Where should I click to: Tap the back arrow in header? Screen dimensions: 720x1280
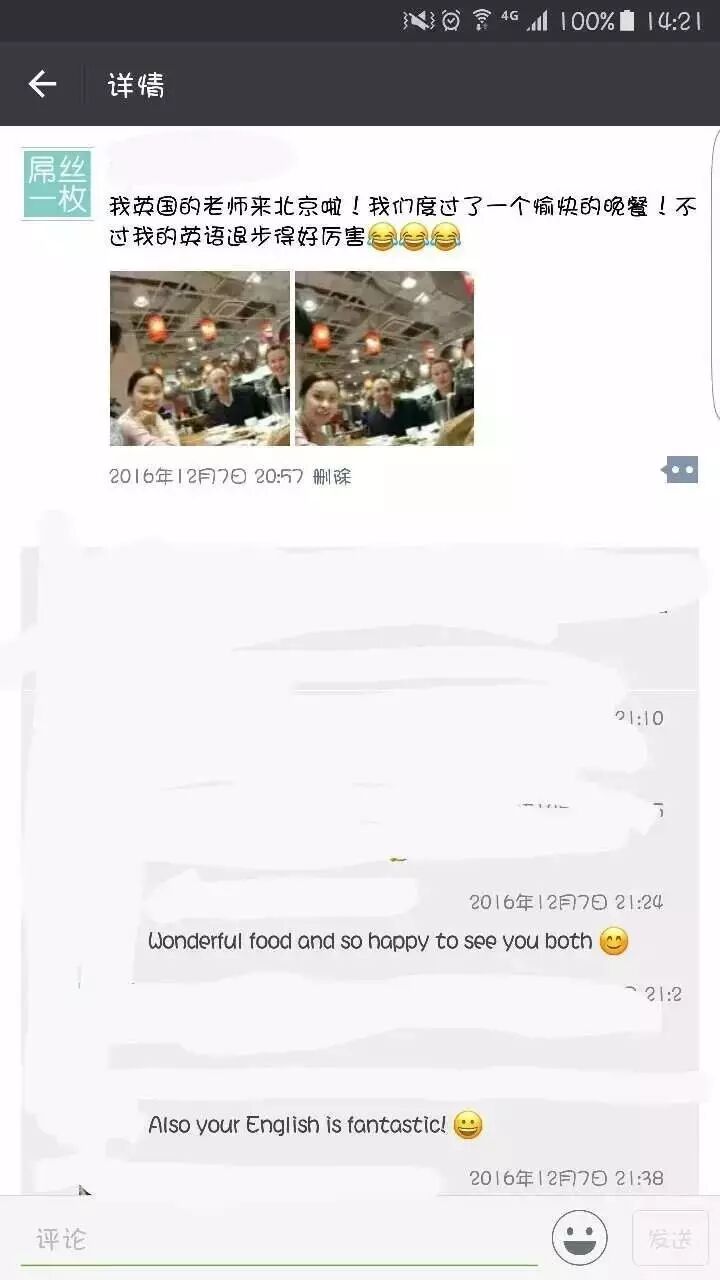(x=42, y=84)
